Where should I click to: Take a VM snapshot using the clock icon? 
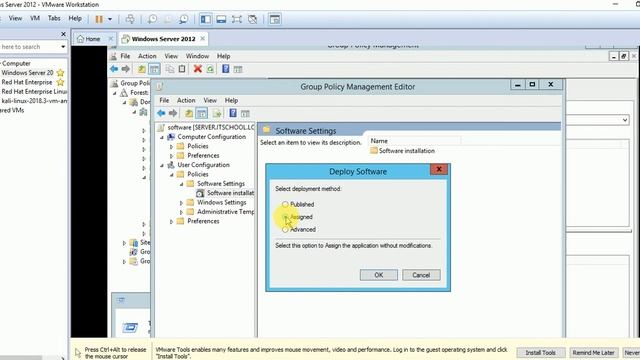(x=152, y=19)
